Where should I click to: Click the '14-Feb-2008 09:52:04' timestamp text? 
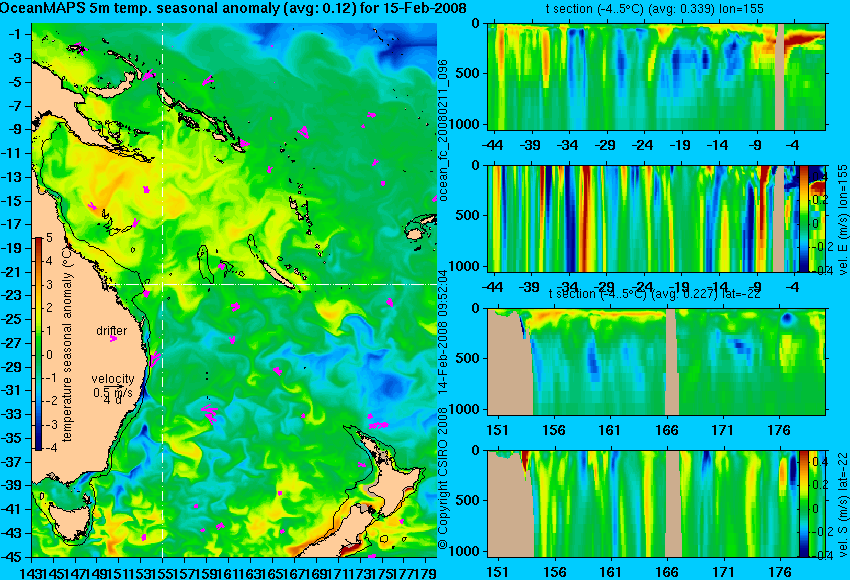click(x=443, y=331)
